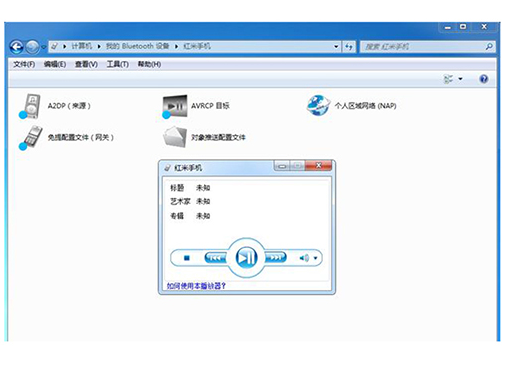510x370 pixels.
Task: Click the Back navigation arrow
Action: (17, 47)
